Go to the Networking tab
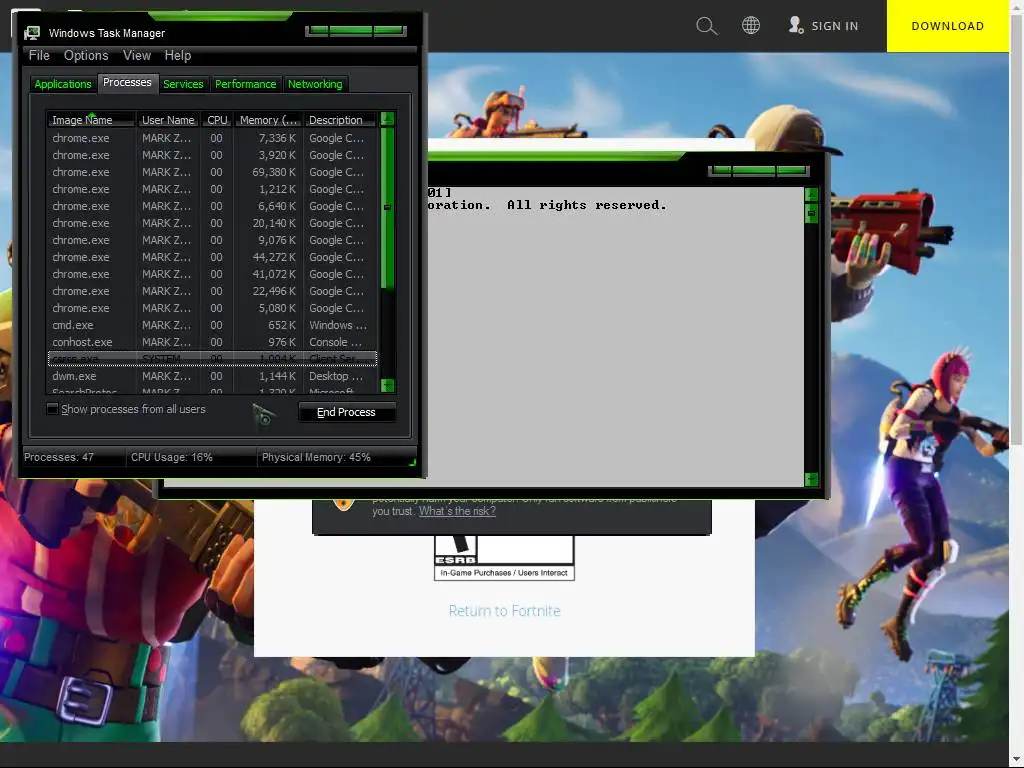The height and width of the screenshot is (768, 1024). pos(315,84)
